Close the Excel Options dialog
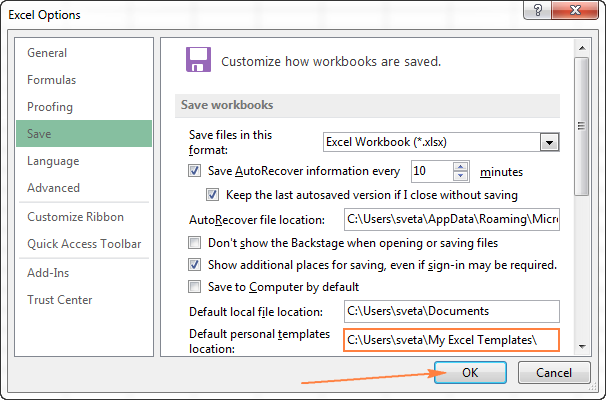The width and height of the screenshot is (606, 400). point(583,15)
